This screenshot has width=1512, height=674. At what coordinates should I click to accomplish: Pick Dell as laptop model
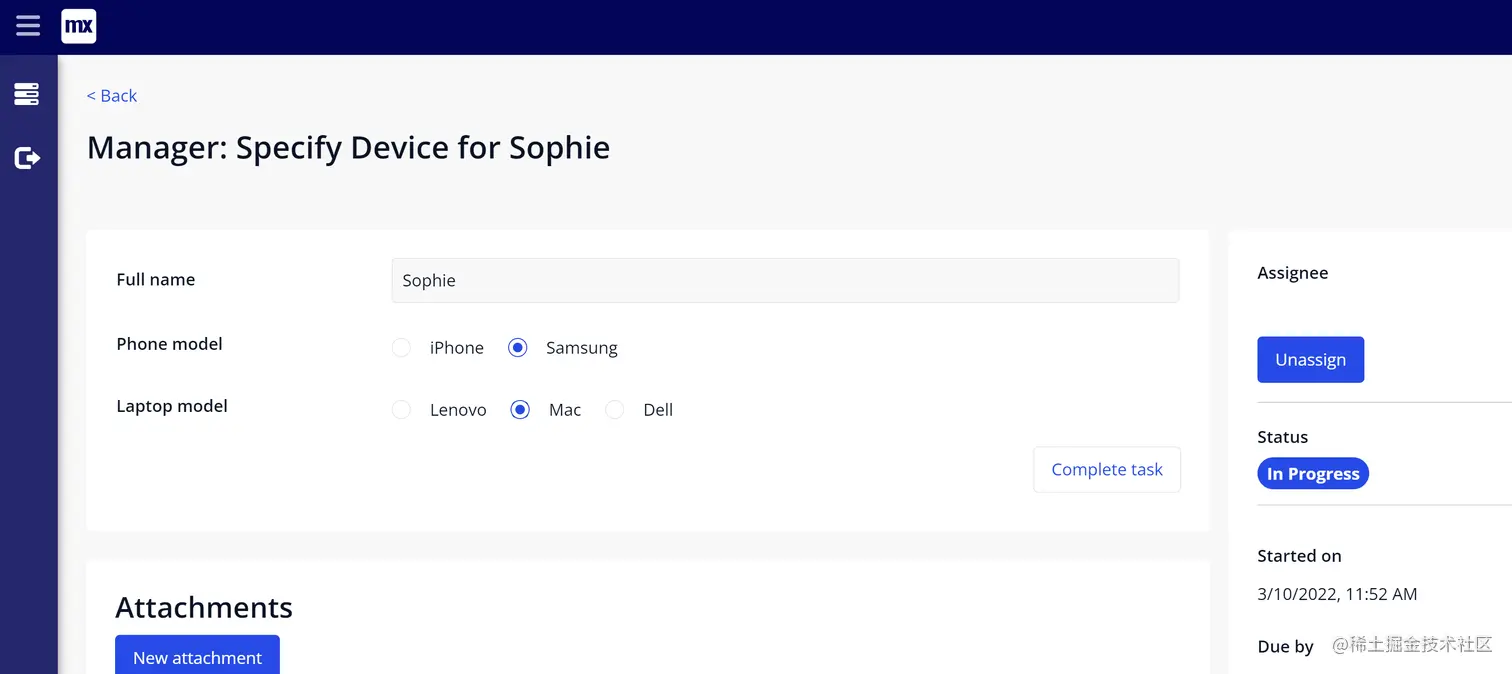click(615, 410)
